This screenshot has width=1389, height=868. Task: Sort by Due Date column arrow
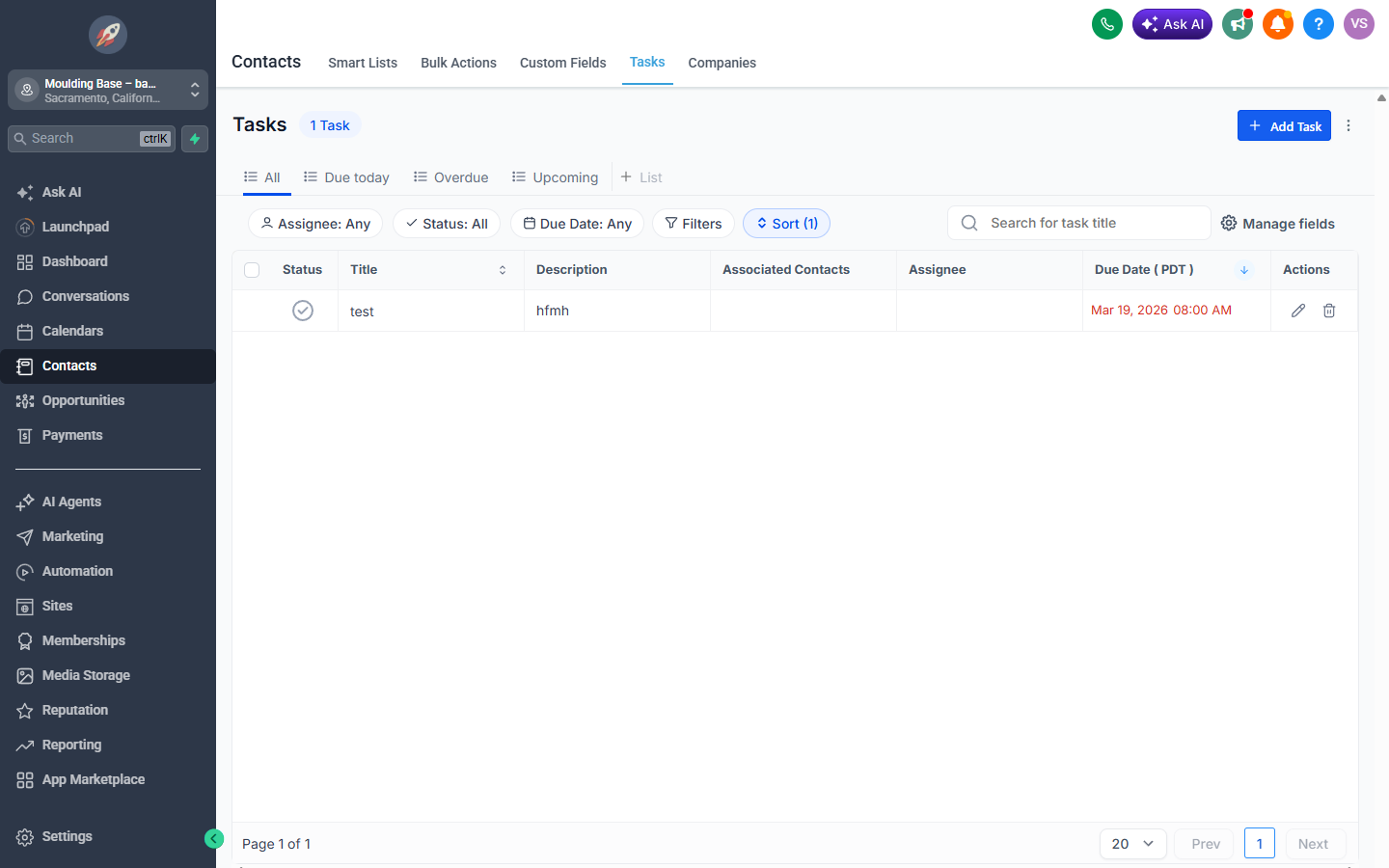click(x=1244, y=270)
